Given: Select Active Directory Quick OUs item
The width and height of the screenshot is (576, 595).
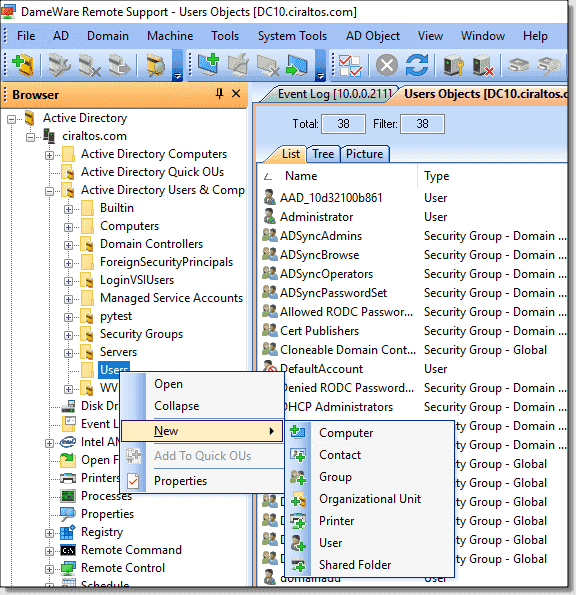Looking at the screenshot, I should pos(152,172).
